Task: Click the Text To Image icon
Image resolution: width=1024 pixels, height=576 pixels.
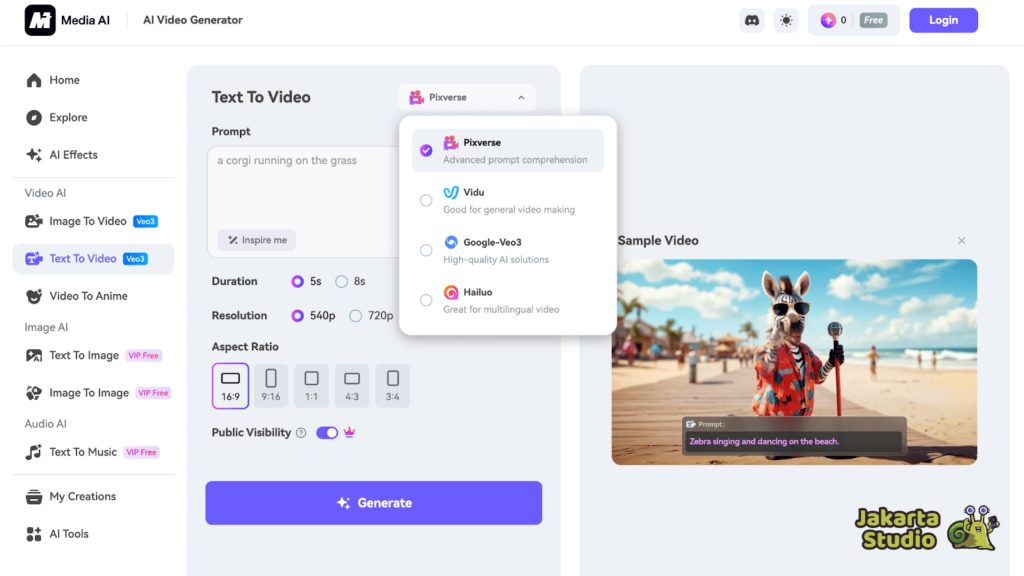Action: (x=34, y=355)
